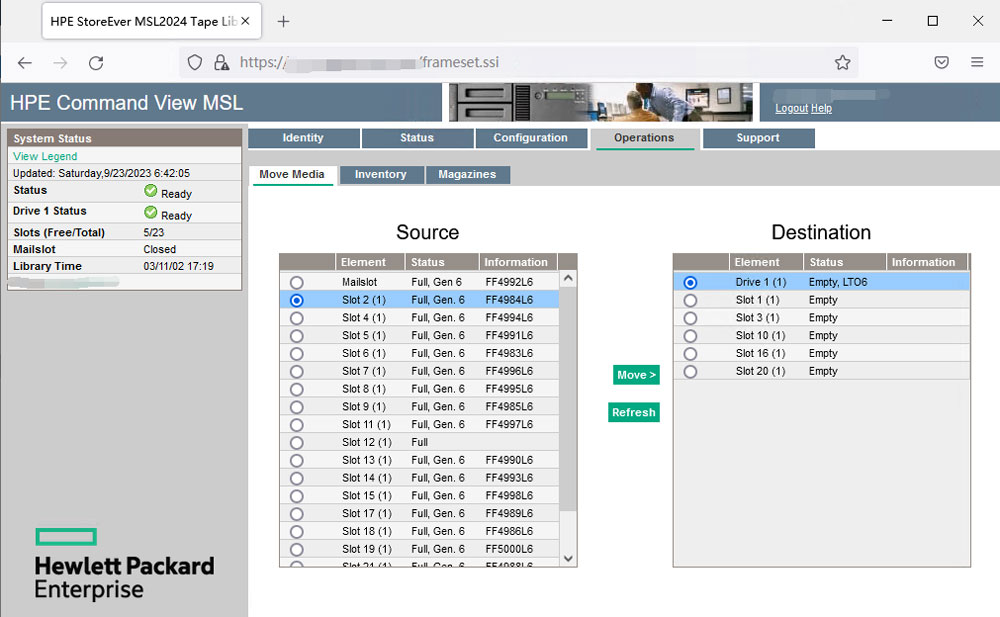Go back to the previous page
Viewport: 1000px width, 617px height.
(x=25, y=63)
